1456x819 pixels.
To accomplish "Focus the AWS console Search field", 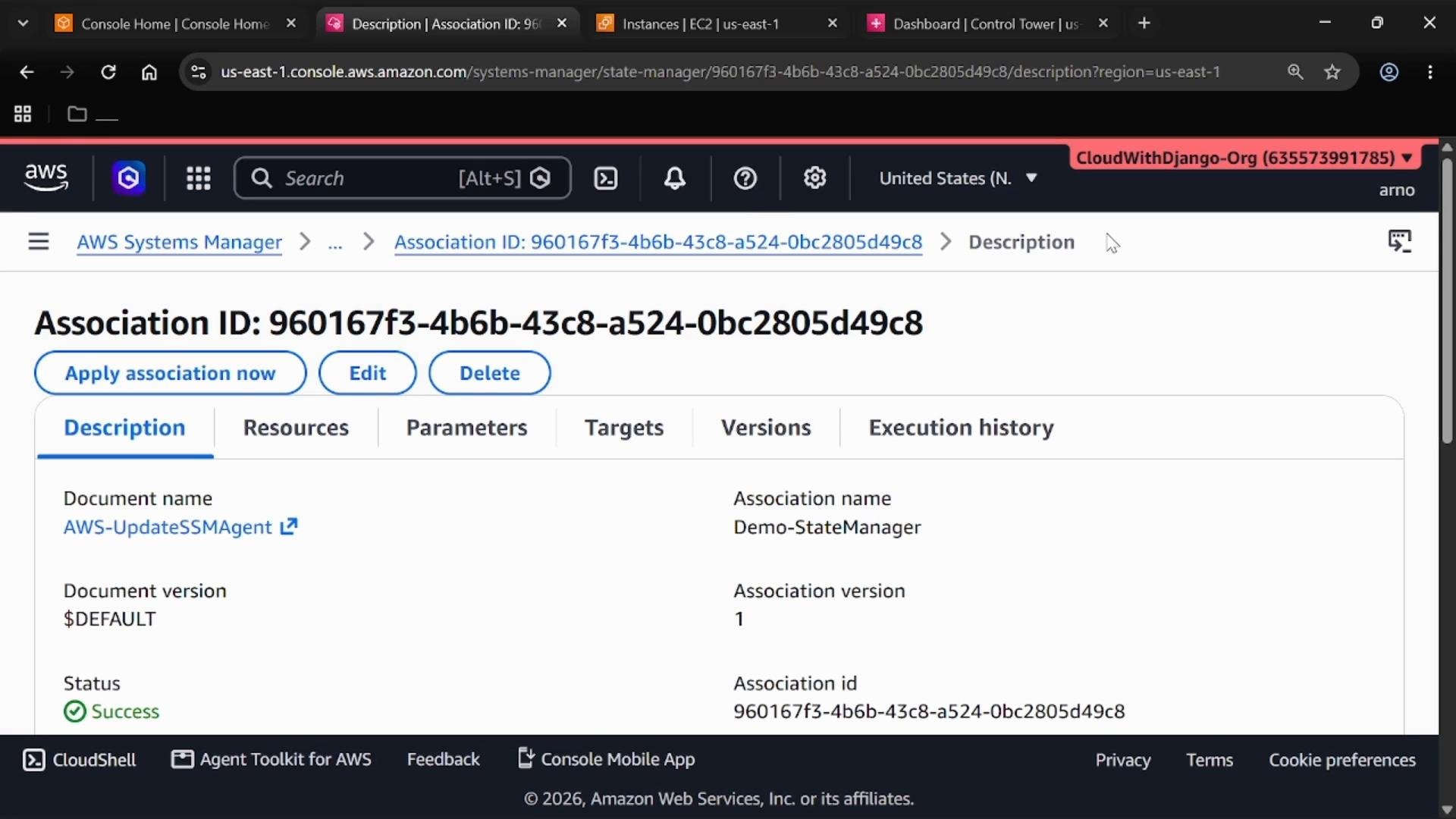I will coord(403,178).
